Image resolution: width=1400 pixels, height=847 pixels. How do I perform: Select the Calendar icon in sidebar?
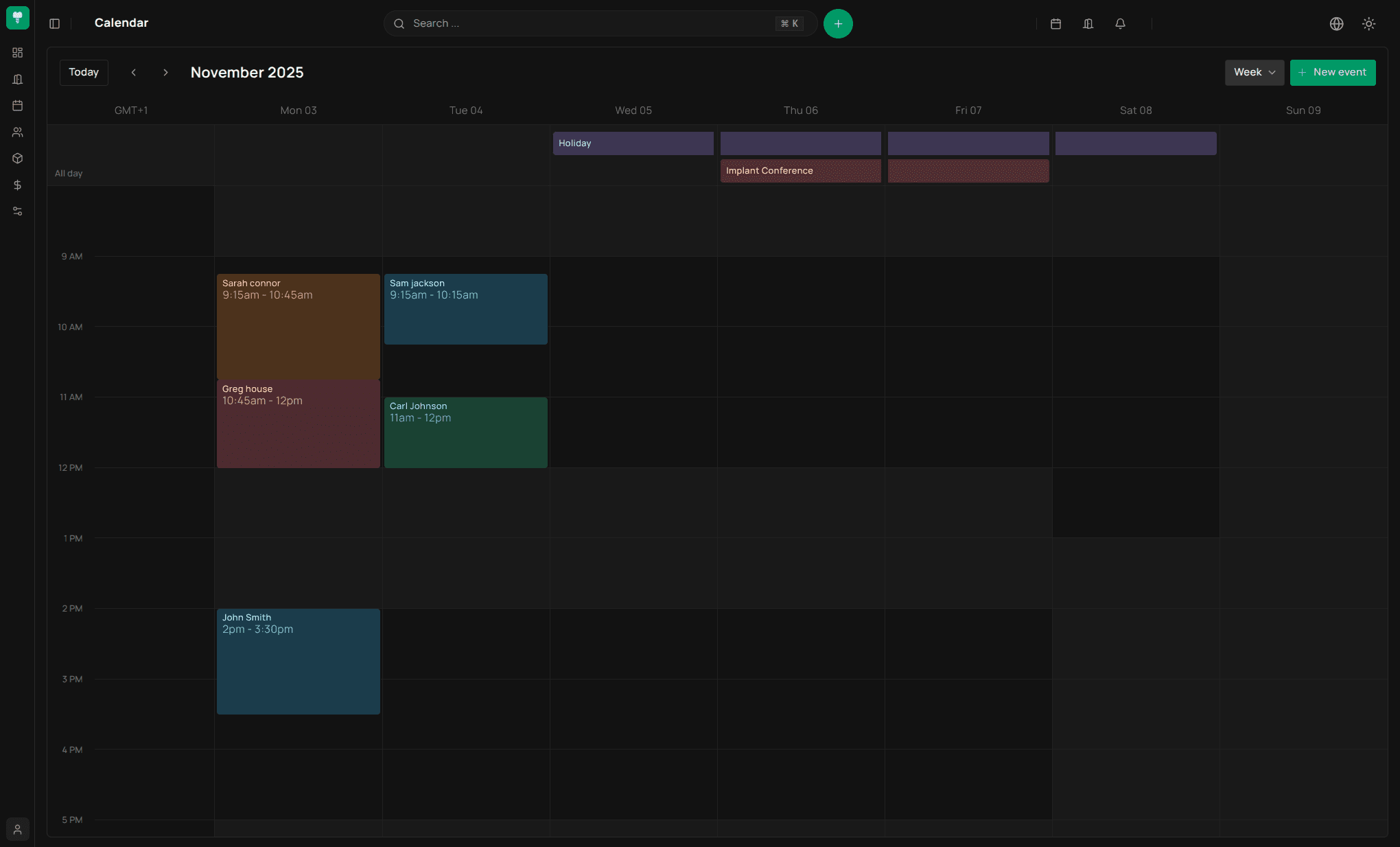pyautogui.click(x=18, y=105)
